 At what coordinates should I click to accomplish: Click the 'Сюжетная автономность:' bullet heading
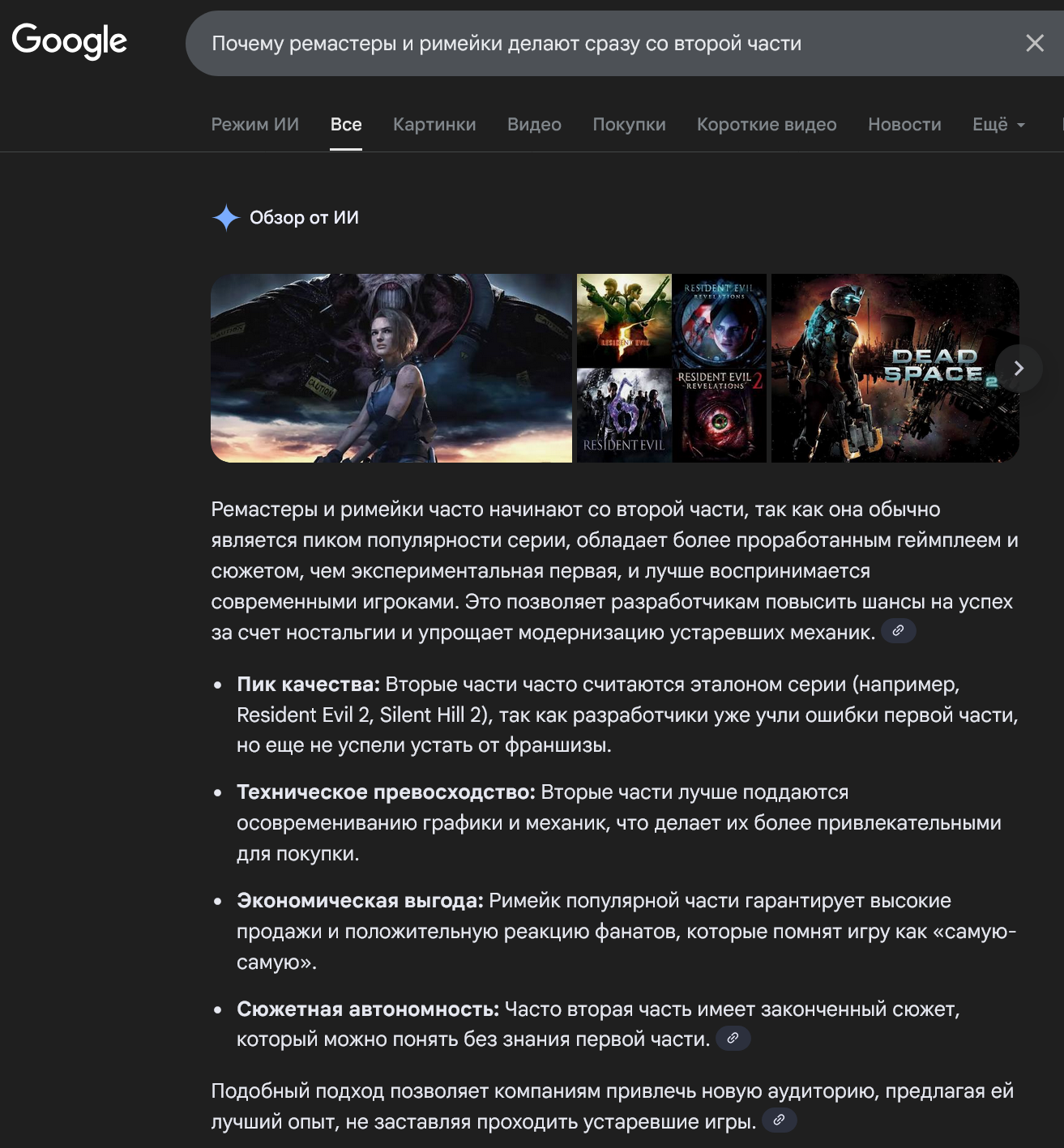point(368,1009)
